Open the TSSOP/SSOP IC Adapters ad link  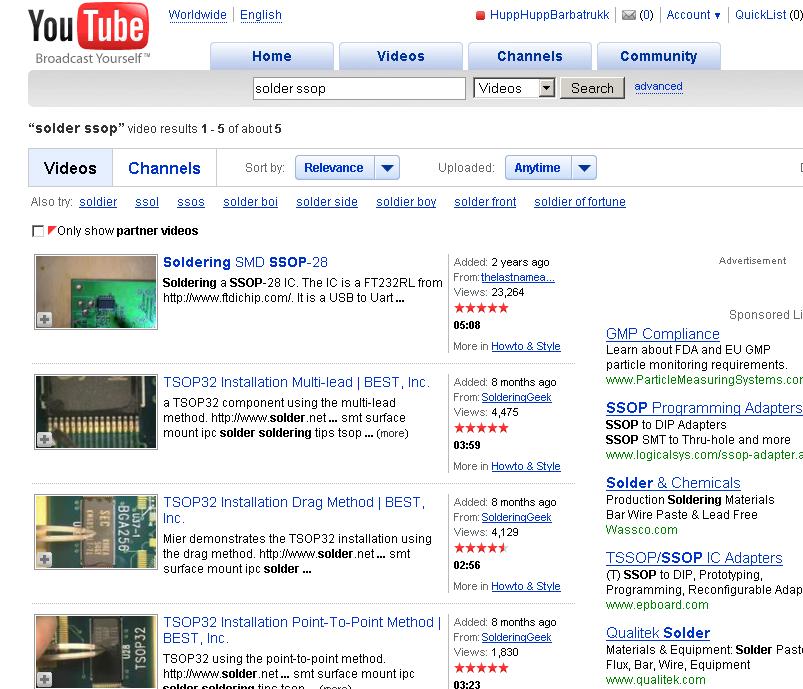click(x=694, y=557)
